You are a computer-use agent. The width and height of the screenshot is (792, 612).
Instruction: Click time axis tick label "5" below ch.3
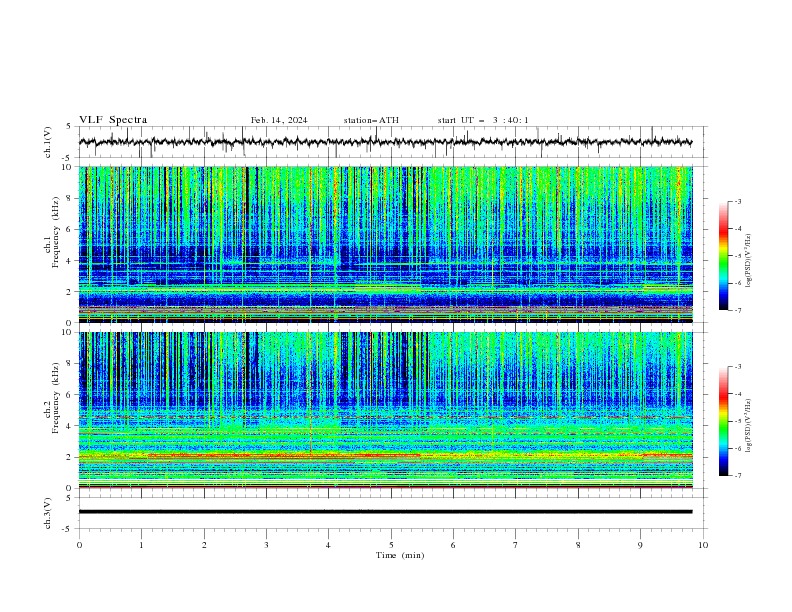click(391, 545)
